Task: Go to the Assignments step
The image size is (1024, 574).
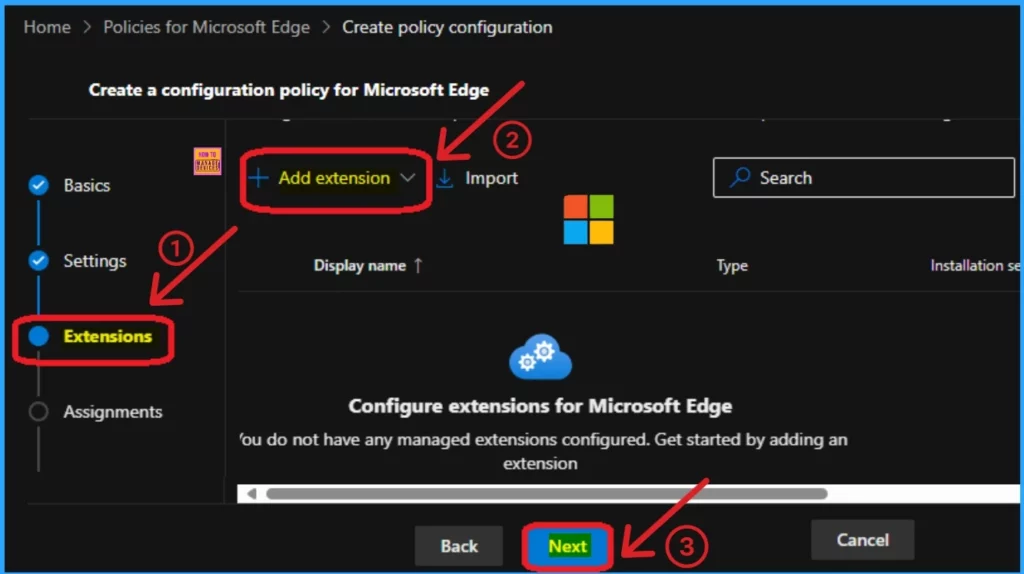Action: click(x=112, y=412)
